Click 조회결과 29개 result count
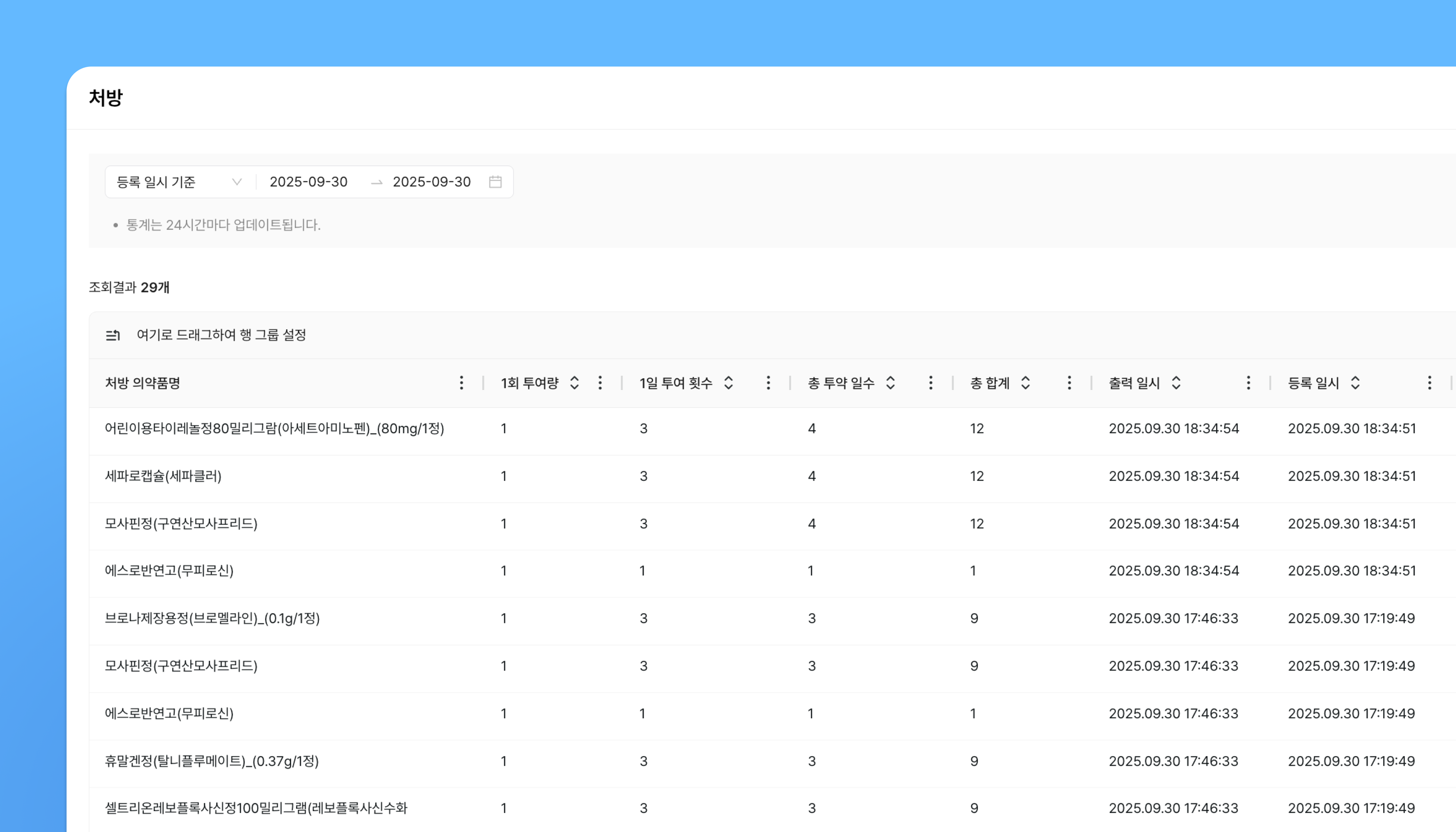The image size is (1456, 832). [x=129, y=287]
